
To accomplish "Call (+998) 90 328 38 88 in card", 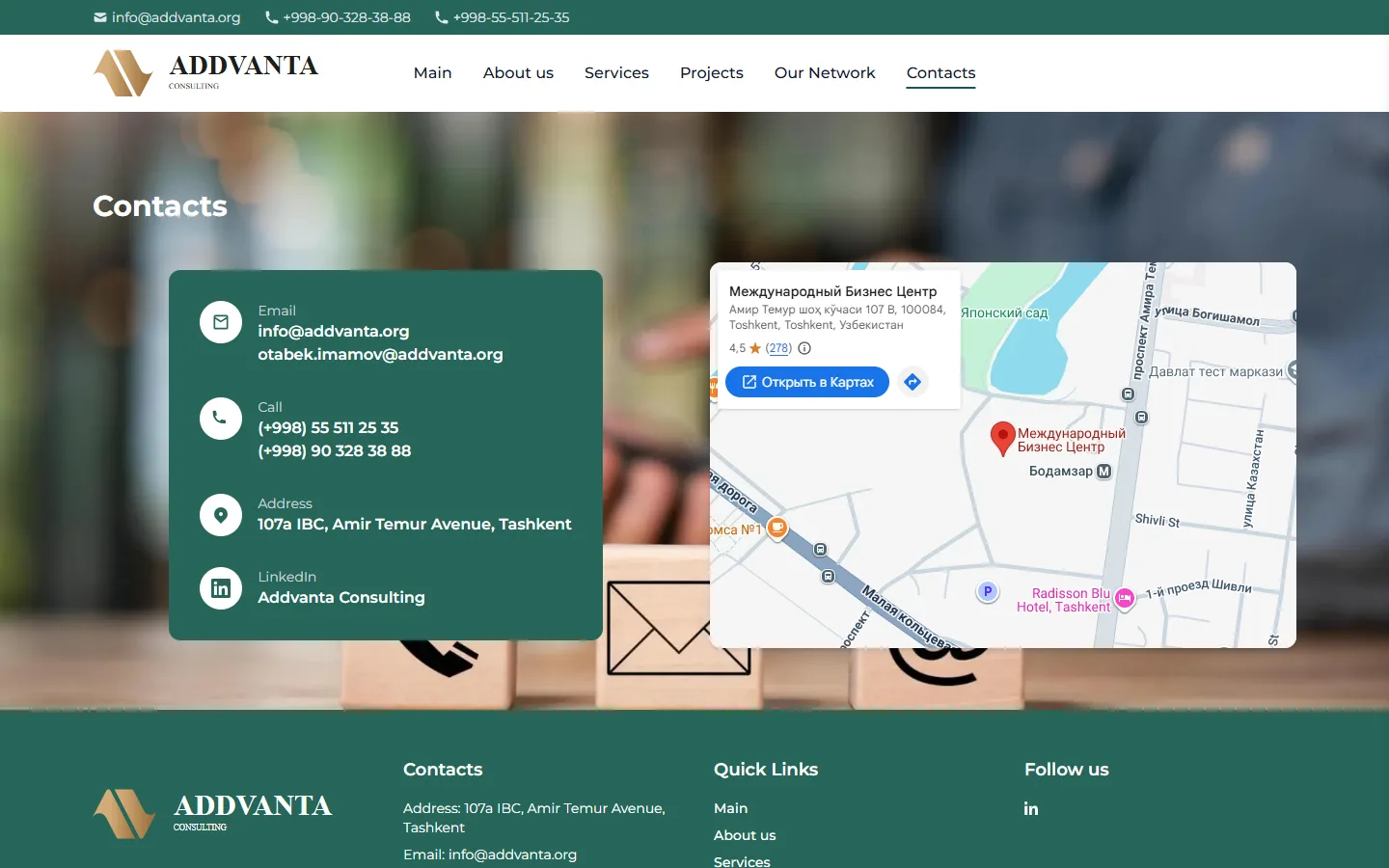I will click(335, 450).
